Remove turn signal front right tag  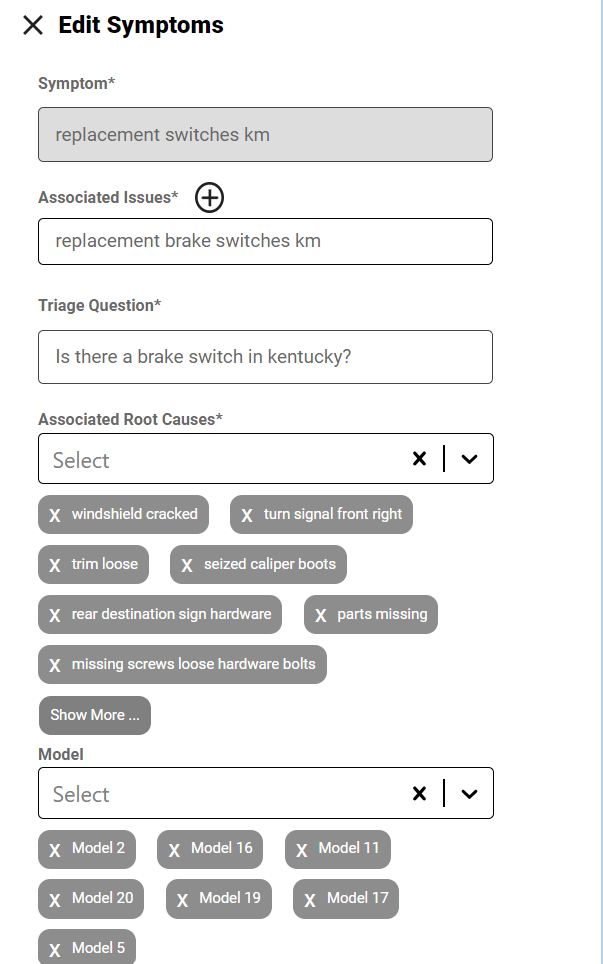[x=247, y=515]
